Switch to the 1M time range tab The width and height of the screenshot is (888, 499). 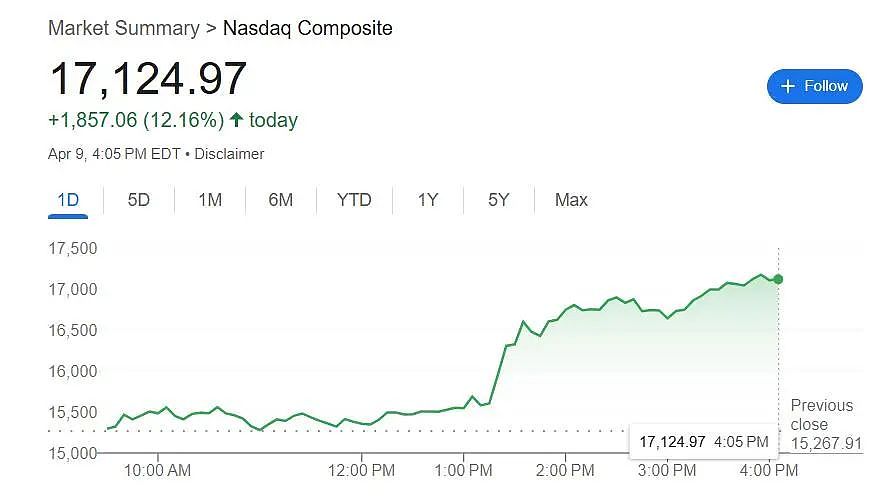[x=210, y=200]
